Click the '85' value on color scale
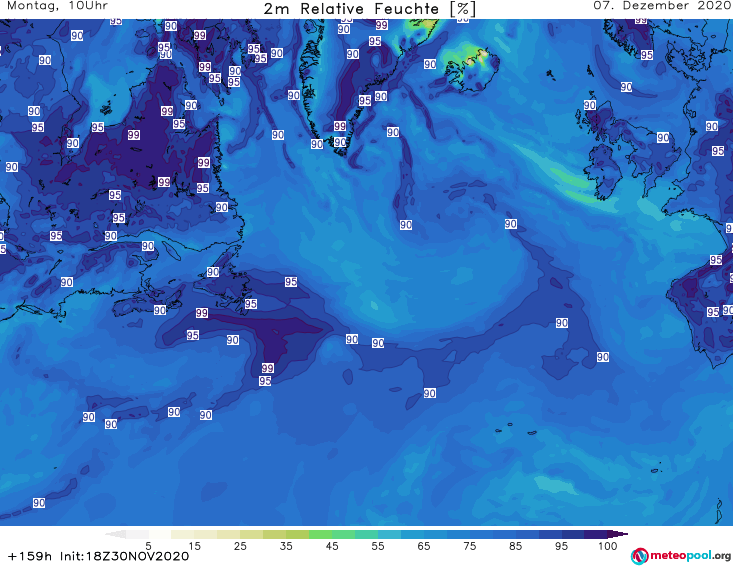 pyautogui.click(x=516, y=546)
